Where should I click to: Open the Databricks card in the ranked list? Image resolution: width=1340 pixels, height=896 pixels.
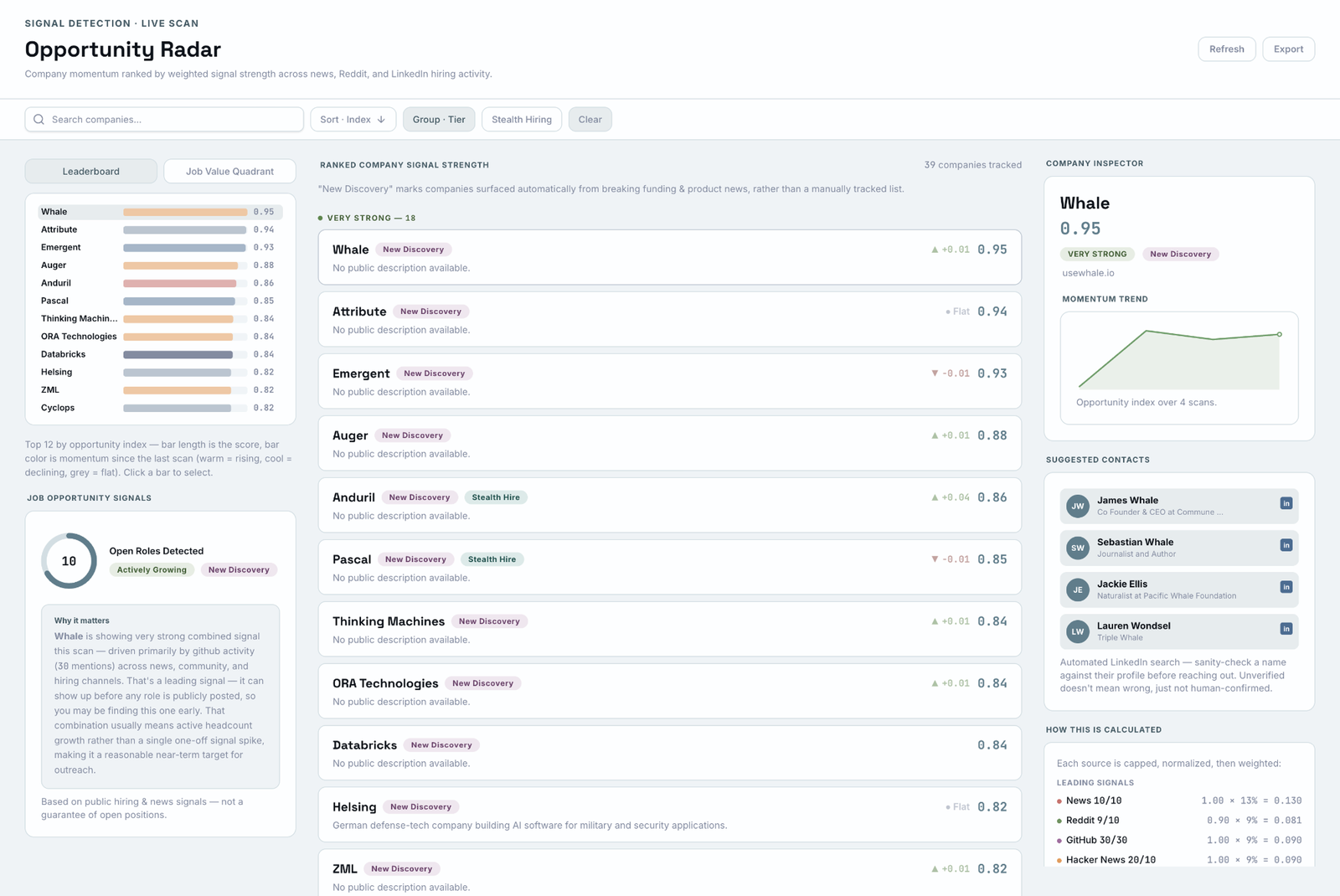(x=670, y=753)
